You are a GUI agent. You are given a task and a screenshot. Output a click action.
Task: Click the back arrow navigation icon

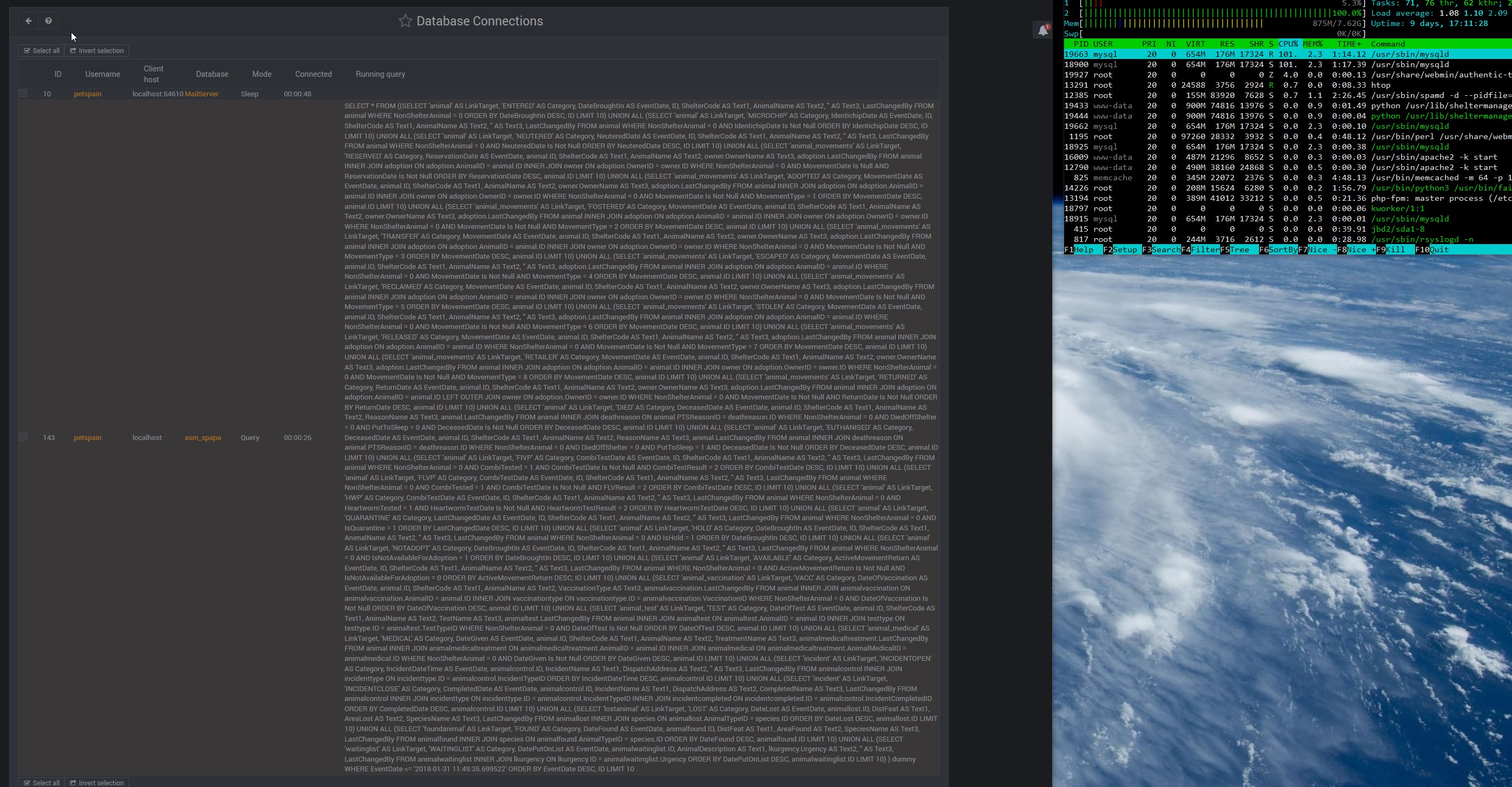pyautogui.click(x=28, y=21)
